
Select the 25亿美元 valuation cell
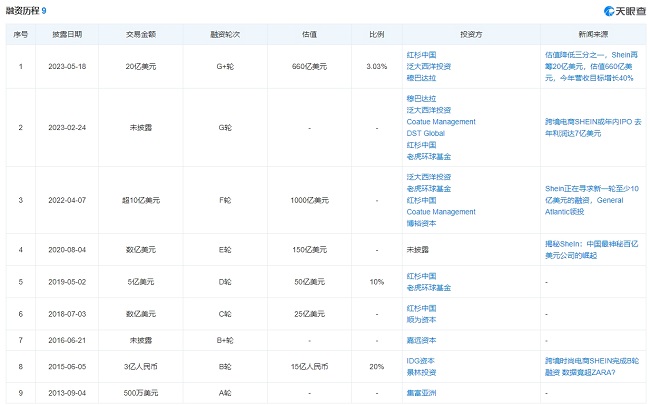(x=310, y=314)
